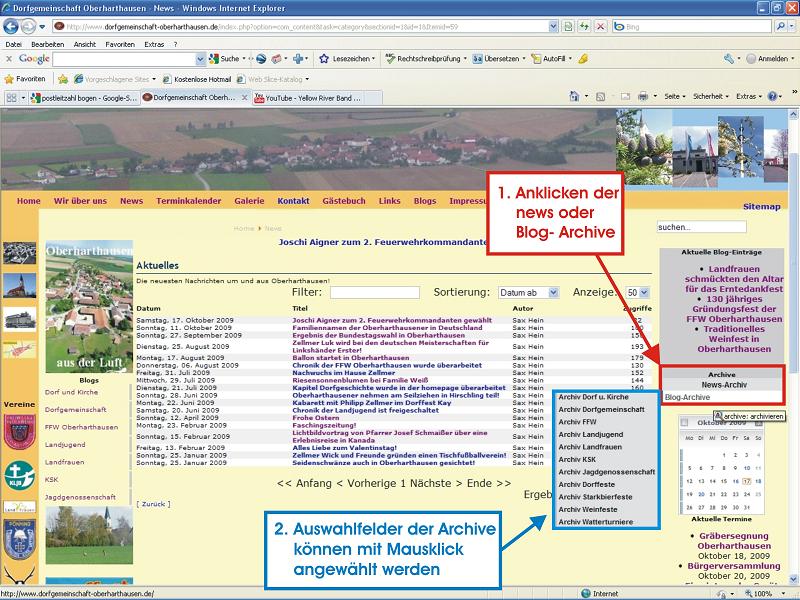Image resolution: width=800 pixels, height=600 pixels.
Task: Open the Gästebuch navigation link
Action: (x=344, y=201)
